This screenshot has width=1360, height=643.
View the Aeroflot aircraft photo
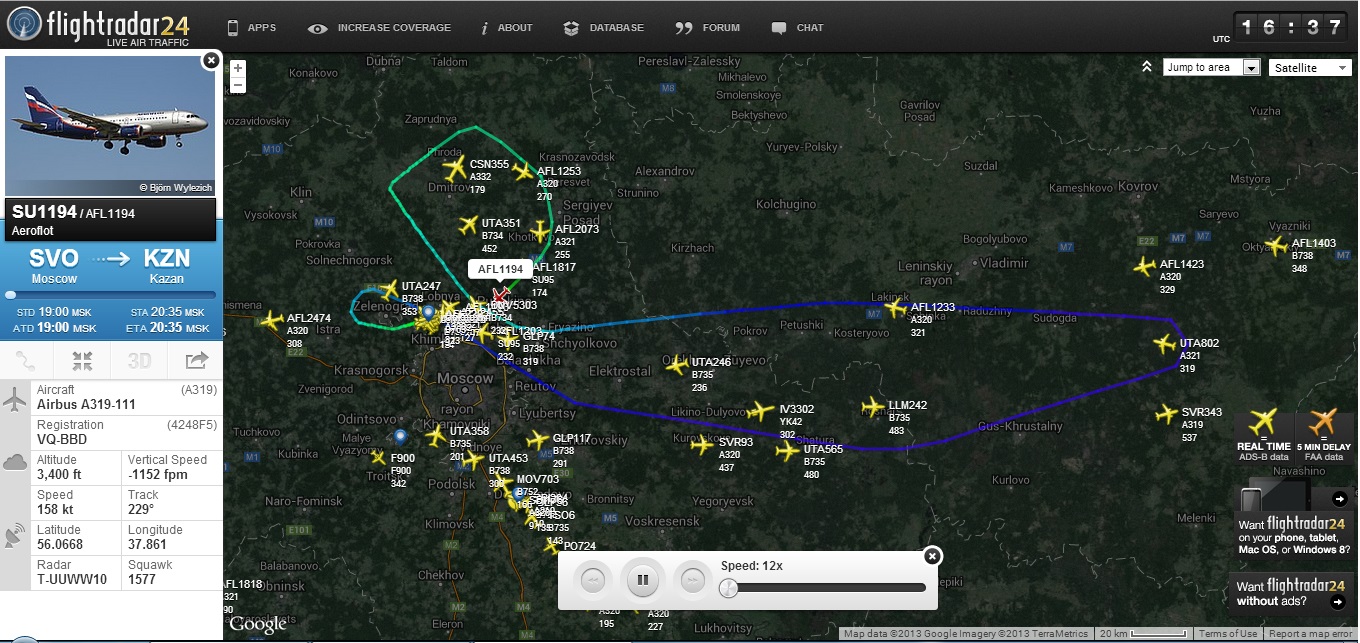click(x=110, y=126)
